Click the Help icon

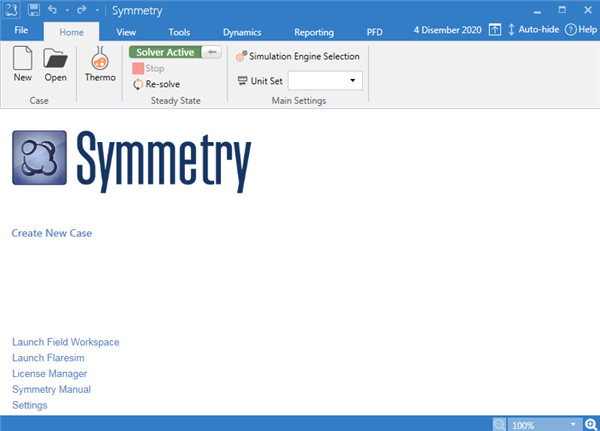point(580,31)
